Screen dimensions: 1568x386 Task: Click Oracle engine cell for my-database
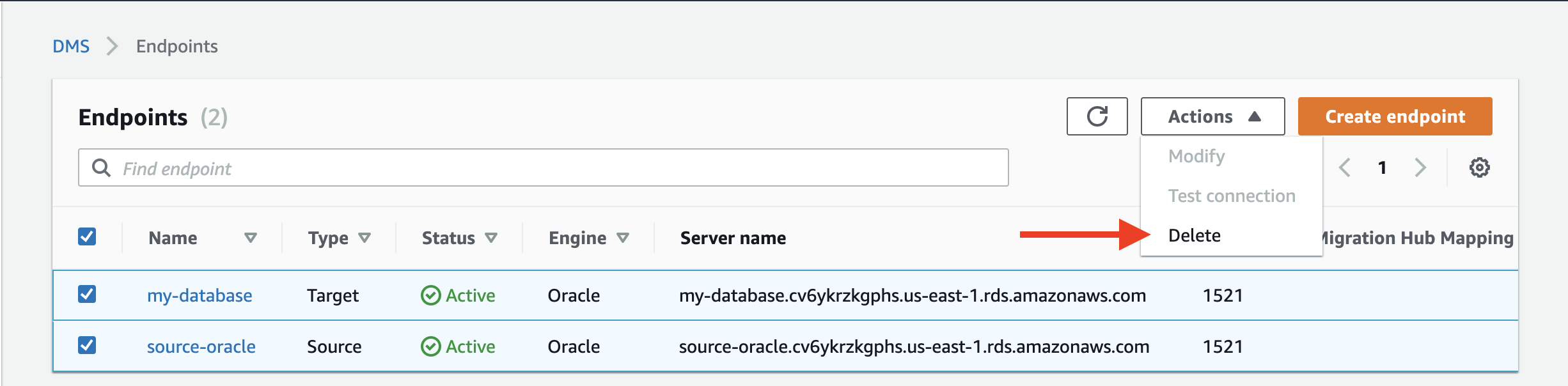[x=574, y=295]
